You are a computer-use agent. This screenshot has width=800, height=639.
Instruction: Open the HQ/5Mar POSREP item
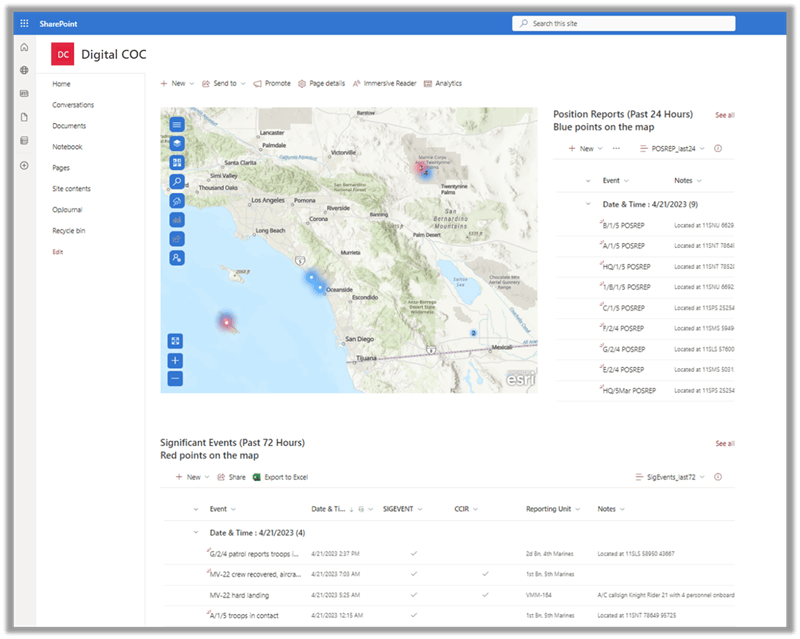tap(629, 390)
